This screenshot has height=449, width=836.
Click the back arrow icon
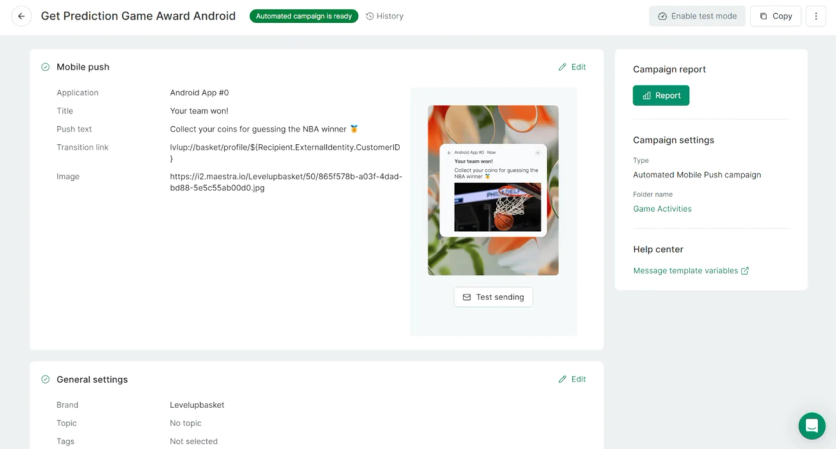(x=21, y=16)
